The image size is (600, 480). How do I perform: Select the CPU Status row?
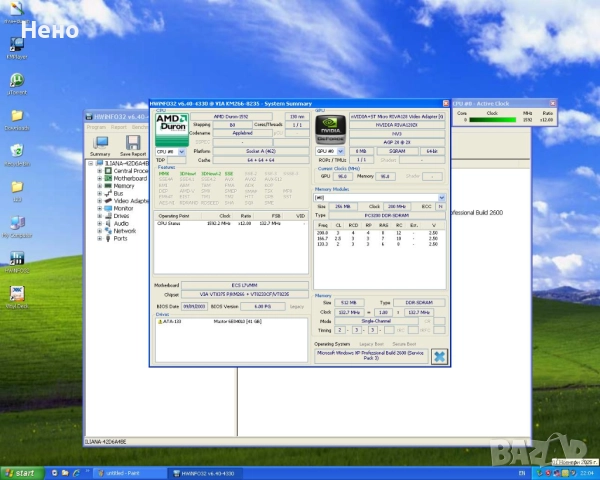[231, 224]
